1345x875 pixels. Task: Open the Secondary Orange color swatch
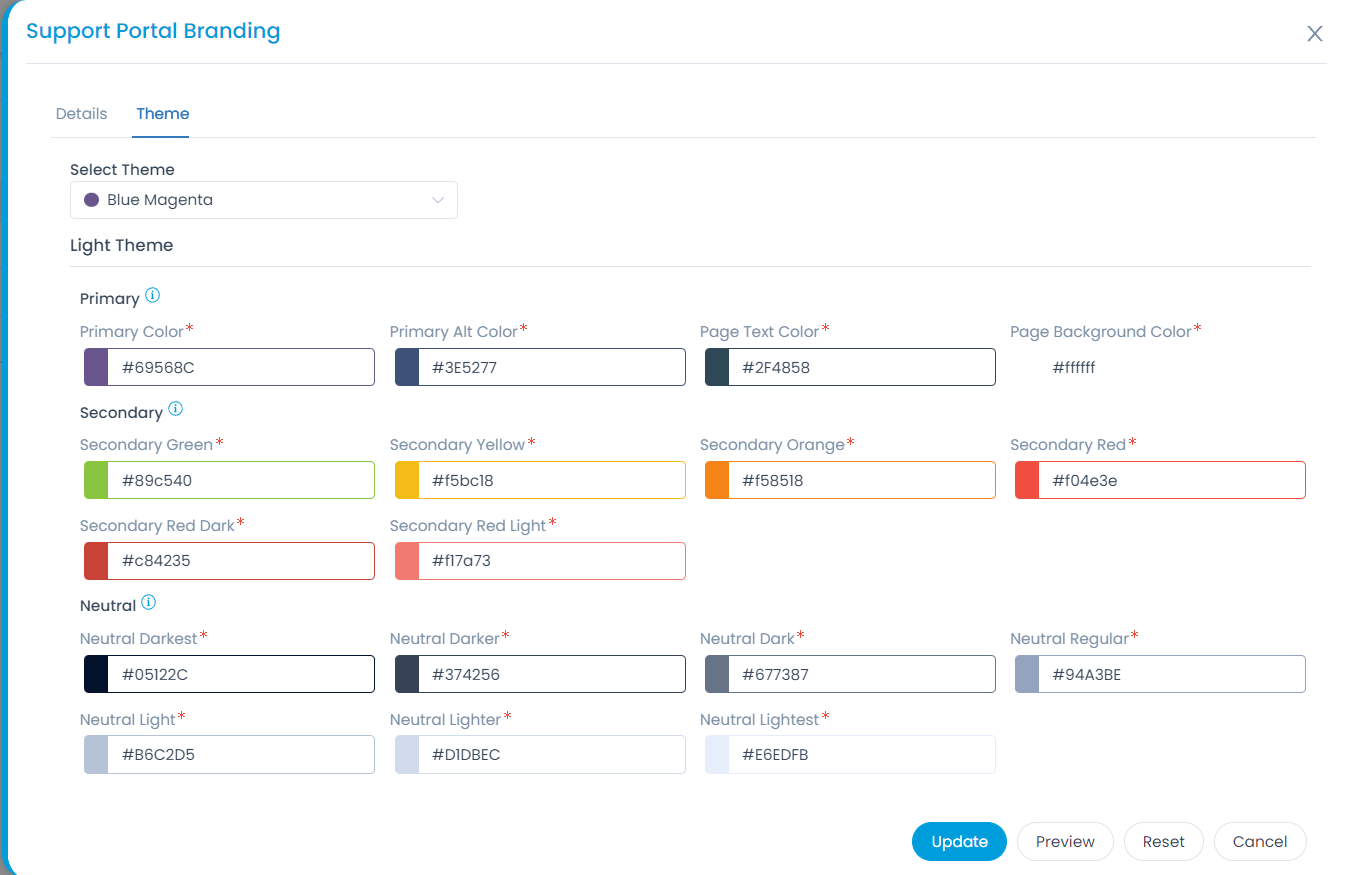click(x=717, y=480)
